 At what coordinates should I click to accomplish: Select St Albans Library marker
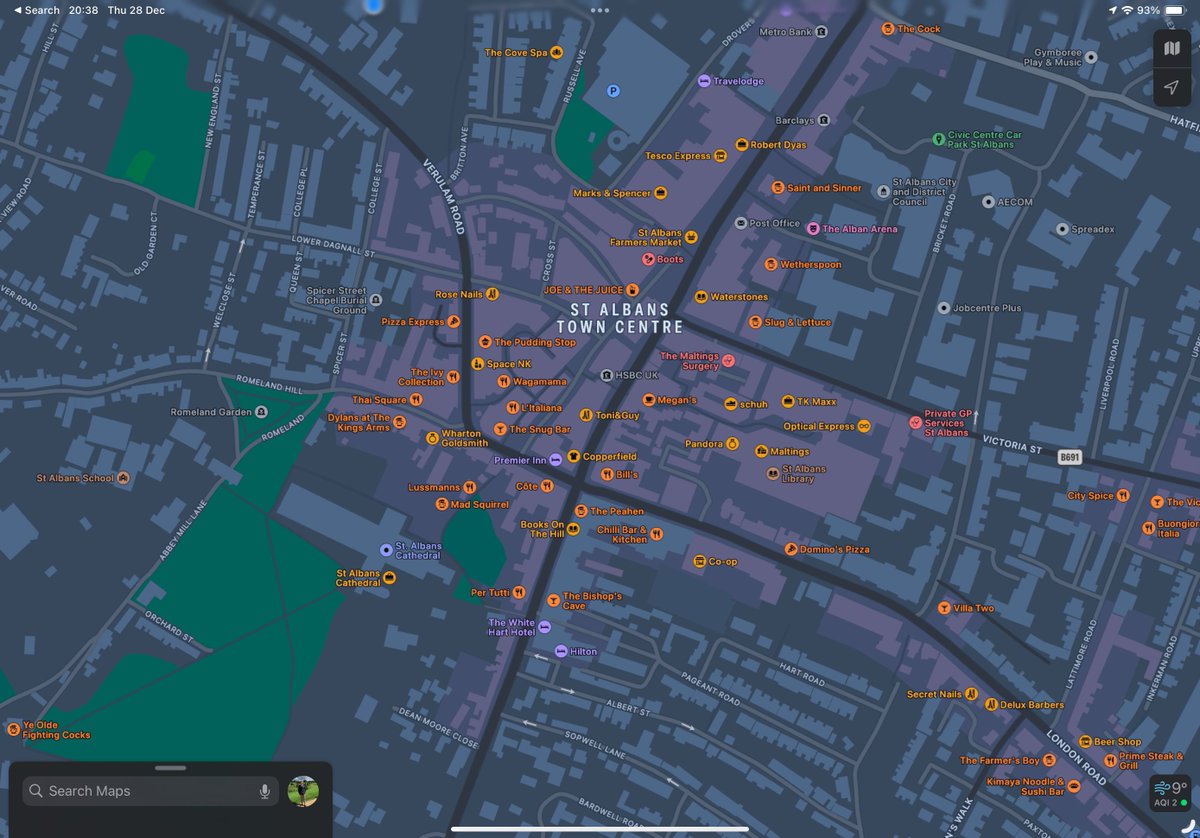[x=772, y=474]
